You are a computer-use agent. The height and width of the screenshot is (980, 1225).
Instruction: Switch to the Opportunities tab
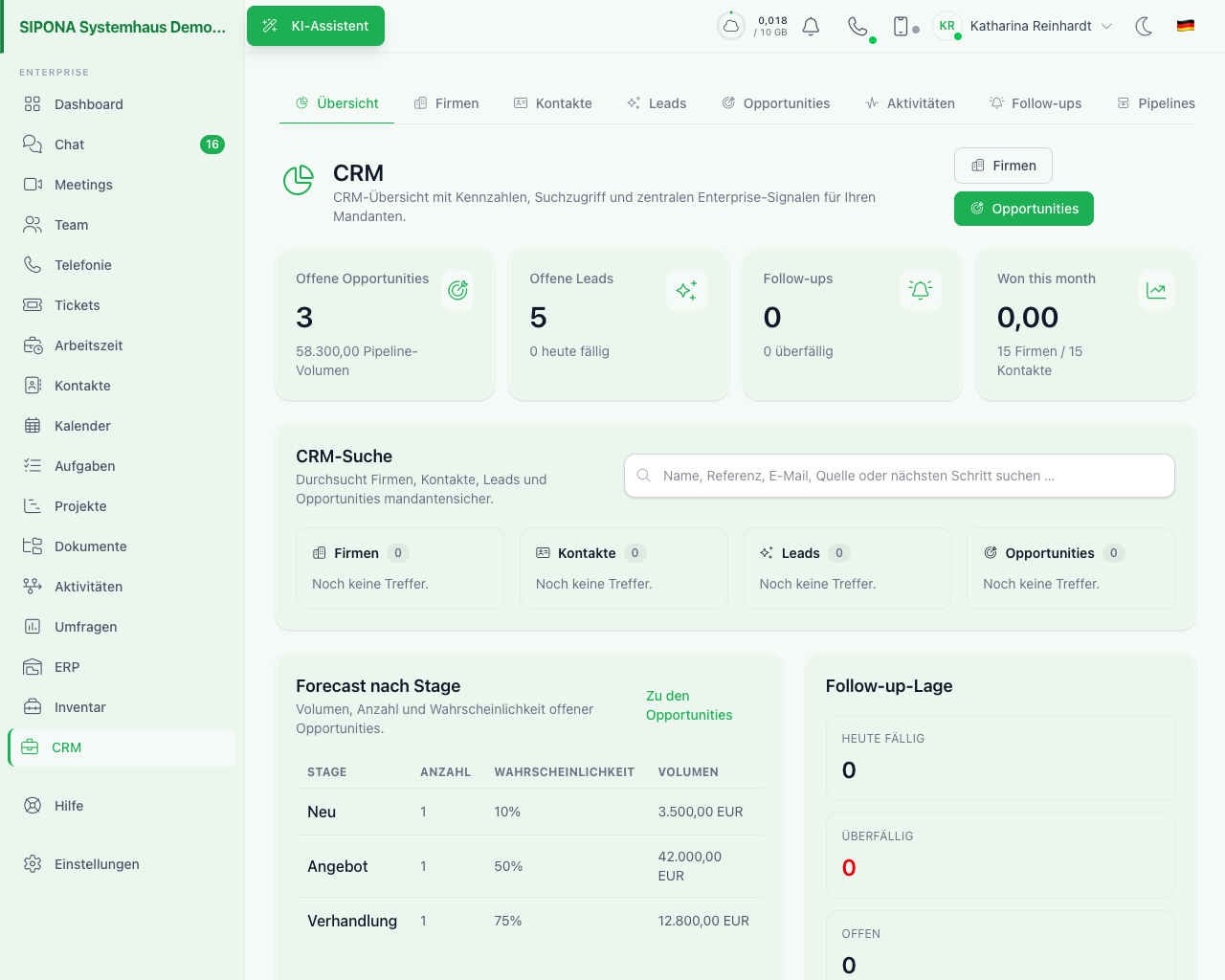tap(776, 103)
